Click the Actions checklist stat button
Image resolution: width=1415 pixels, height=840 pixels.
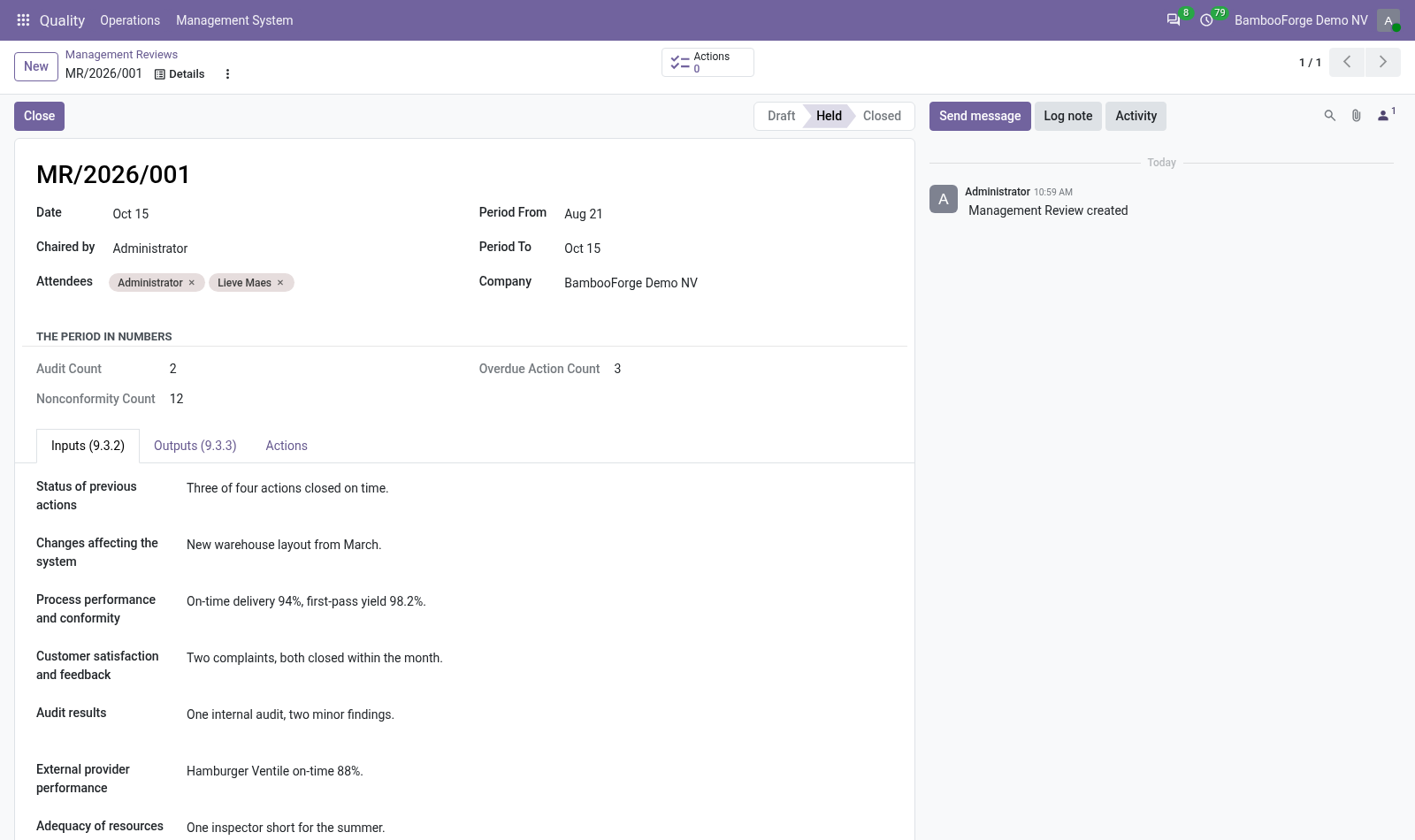[707, 62]
